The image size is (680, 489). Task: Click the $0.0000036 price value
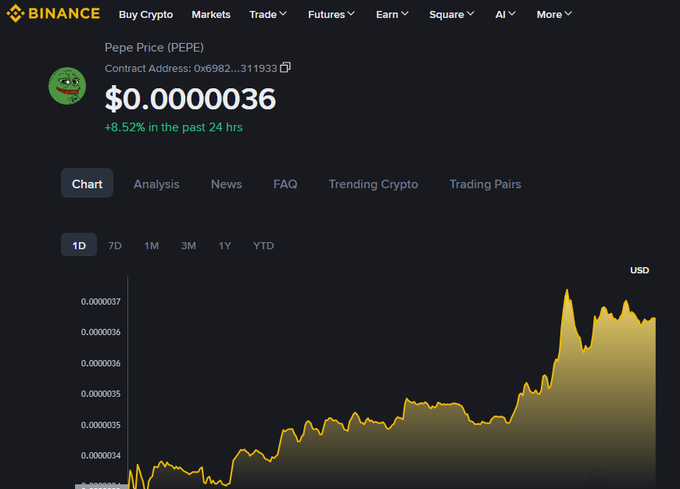(190, 99)
